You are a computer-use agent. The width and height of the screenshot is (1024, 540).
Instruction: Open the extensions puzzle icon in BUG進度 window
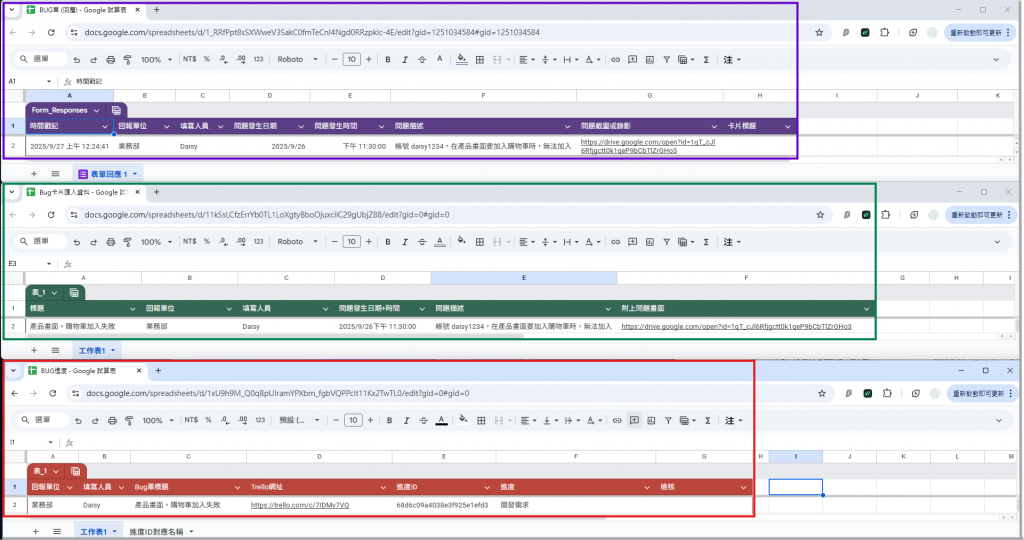coord(887,393)
